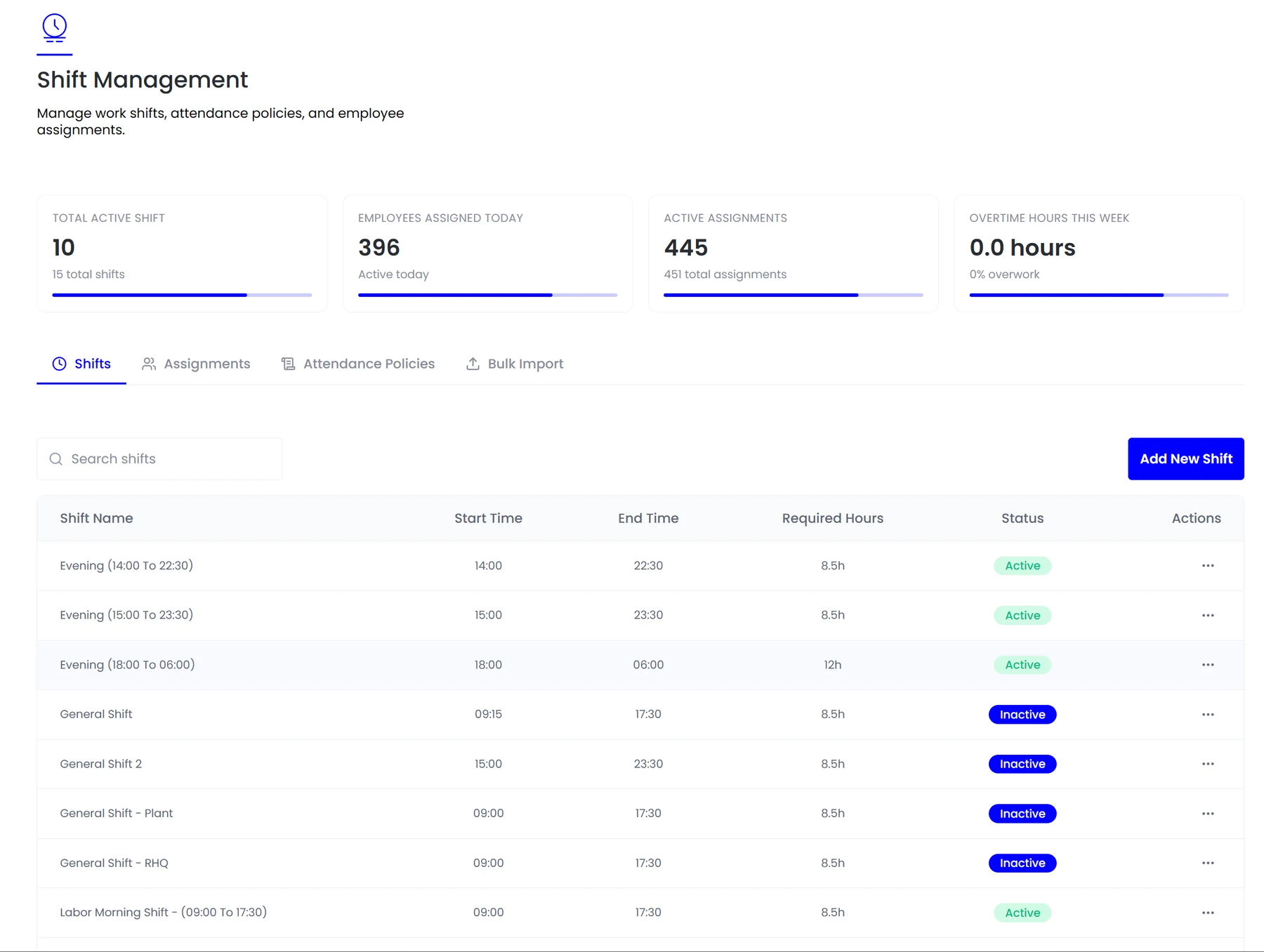
Task: Click the Shift Name column header
Action: [96, 518]
